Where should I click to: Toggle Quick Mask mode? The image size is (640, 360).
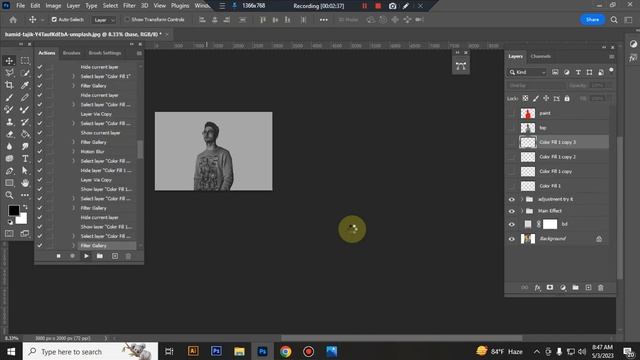click(9, 233)
